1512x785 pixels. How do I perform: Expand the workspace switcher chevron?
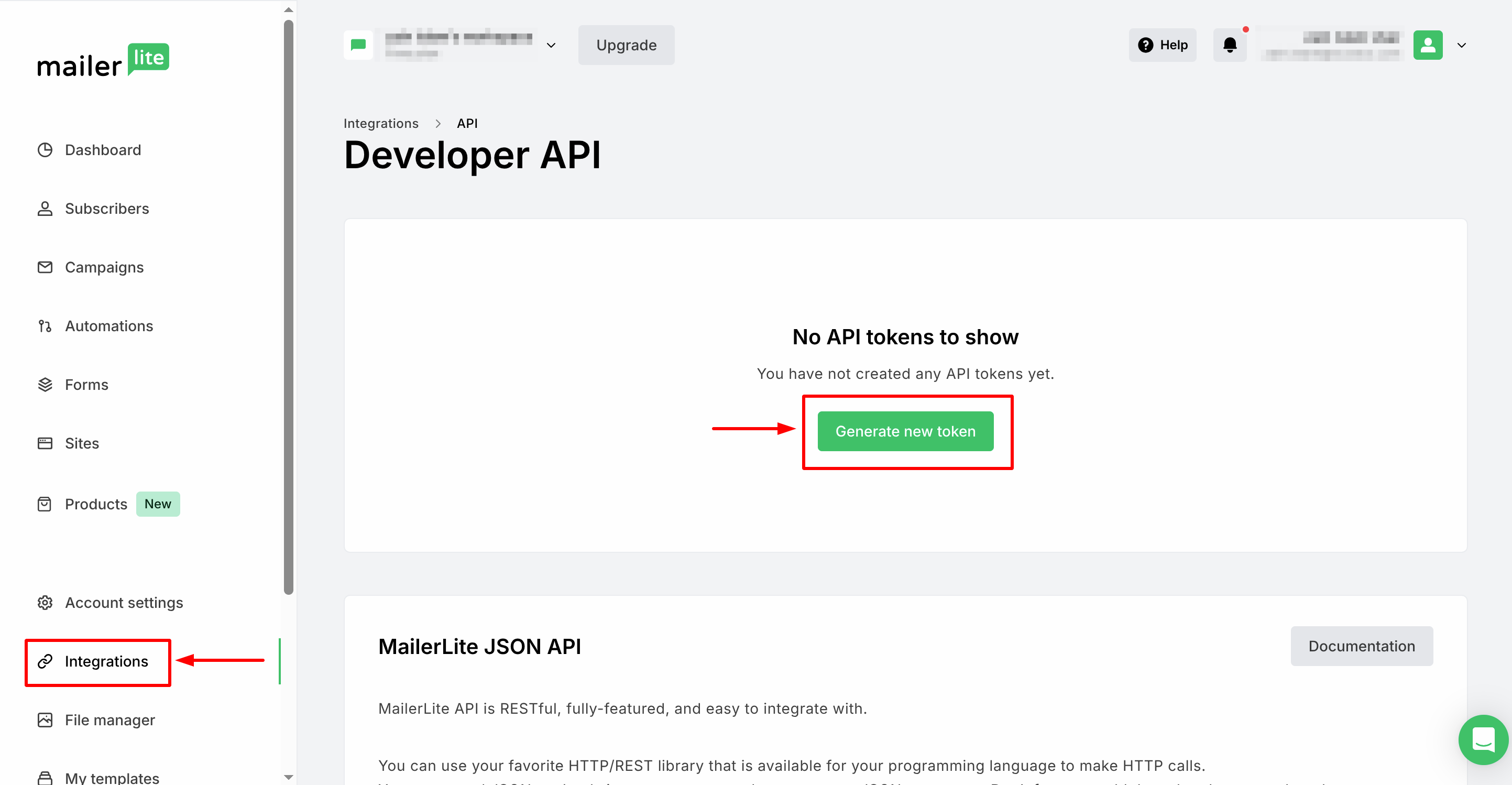pyautogui.click(x=551, y=45)
